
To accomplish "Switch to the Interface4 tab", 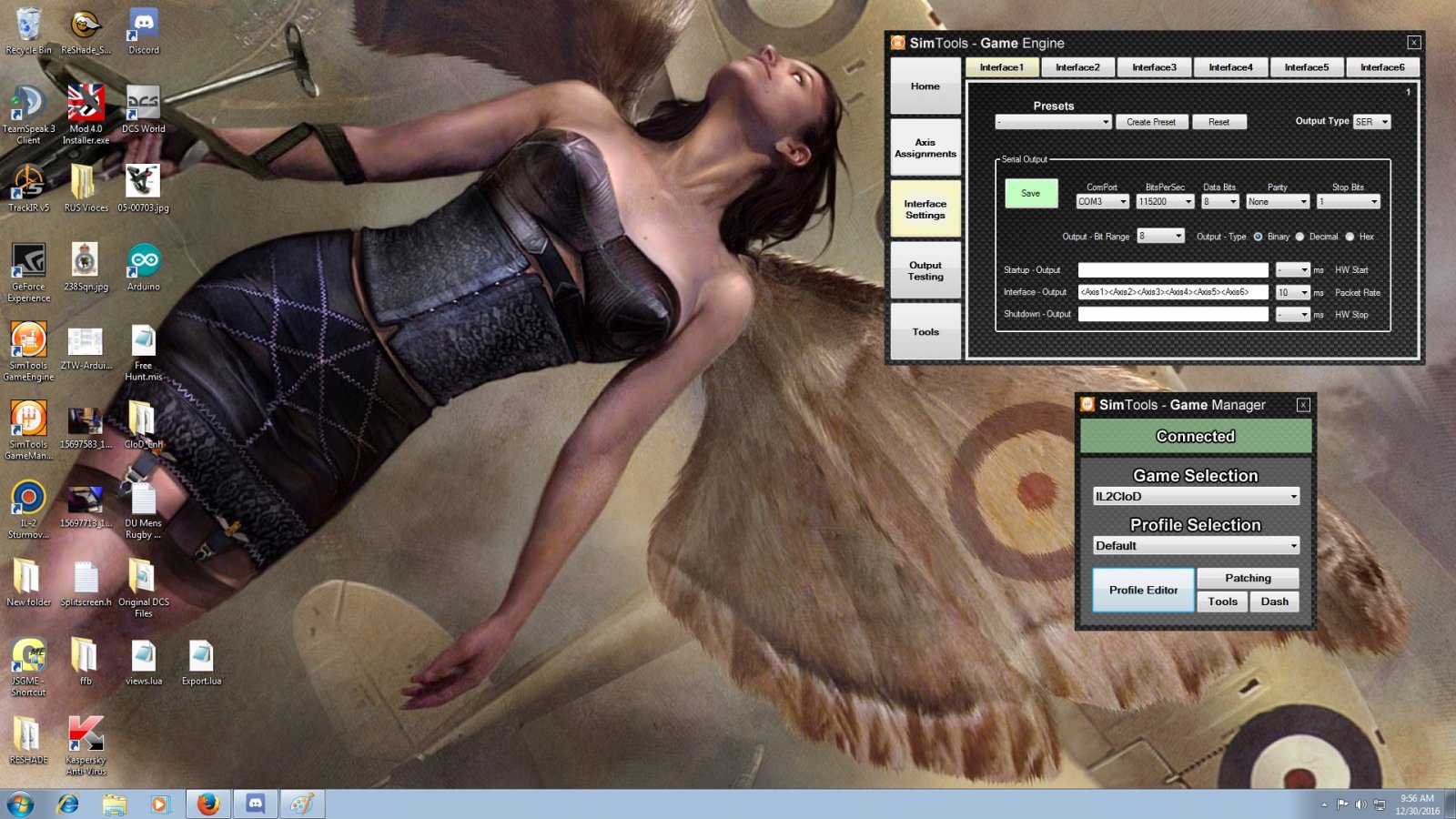I will point(1230,67).
